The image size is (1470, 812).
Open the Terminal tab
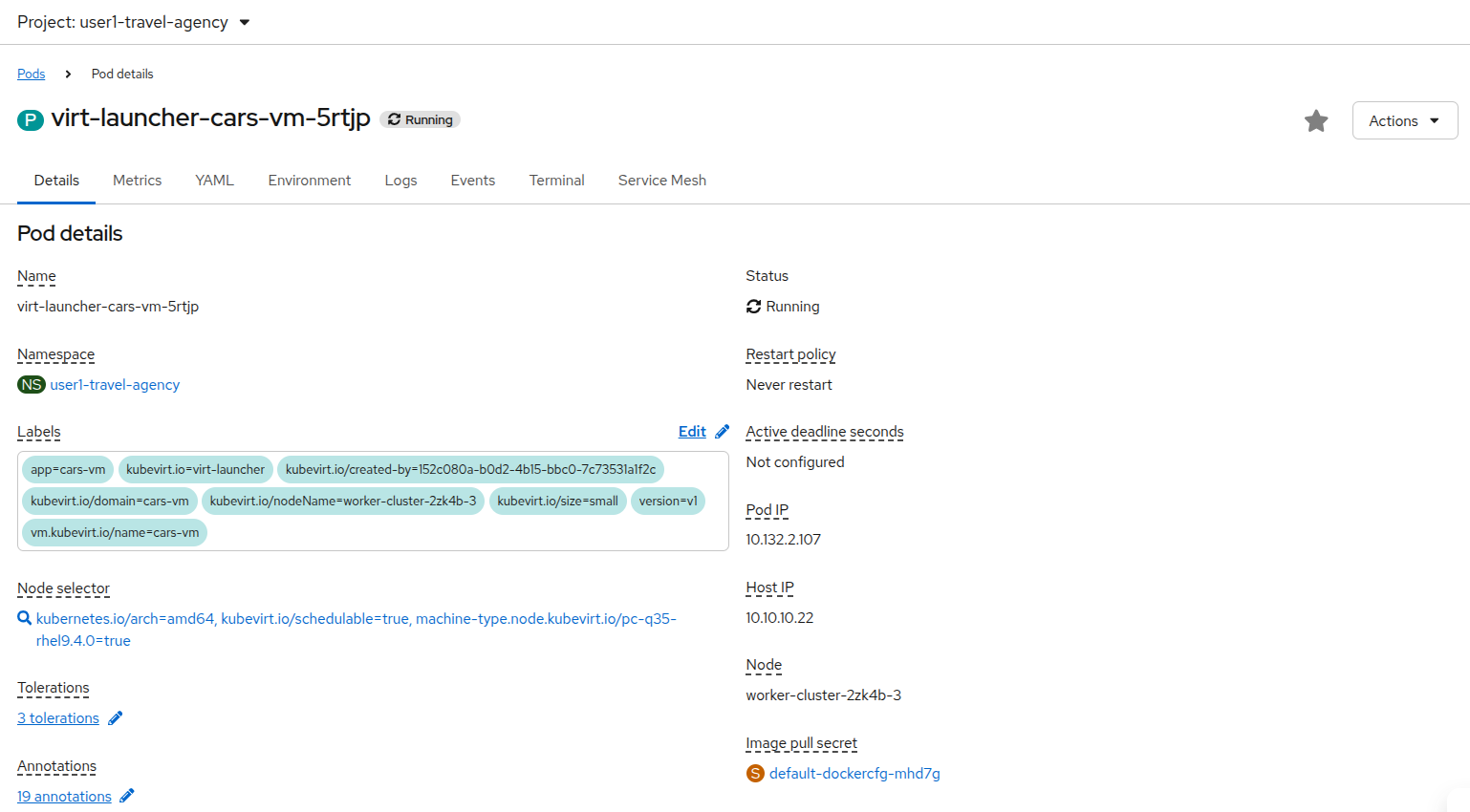(556, 181)
